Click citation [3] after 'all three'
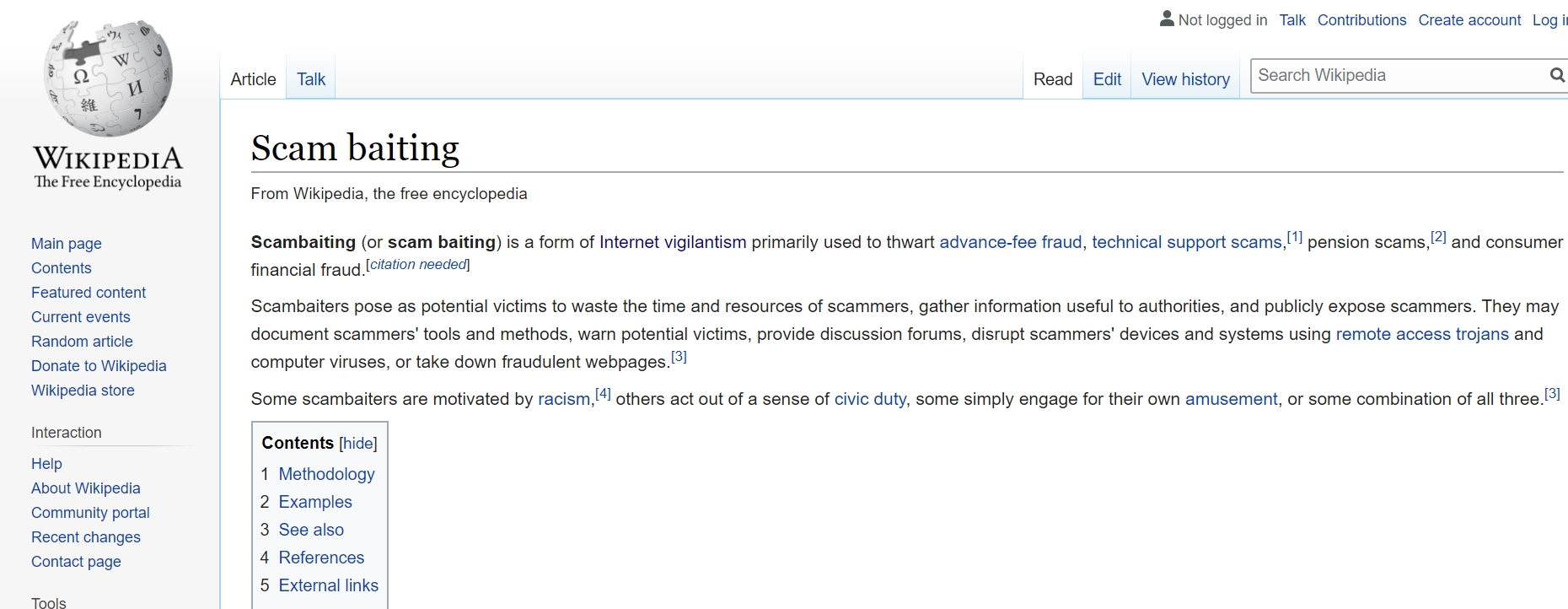The width and height of the screenshot is (1568, 609). (x=1552, y=394)
